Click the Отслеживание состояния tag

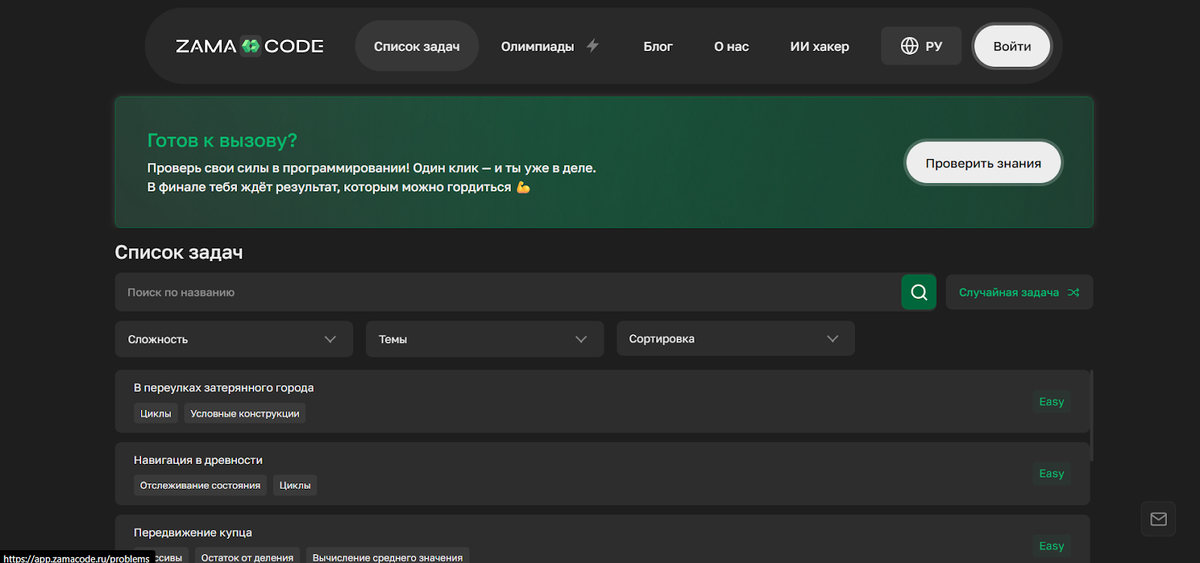200,485
